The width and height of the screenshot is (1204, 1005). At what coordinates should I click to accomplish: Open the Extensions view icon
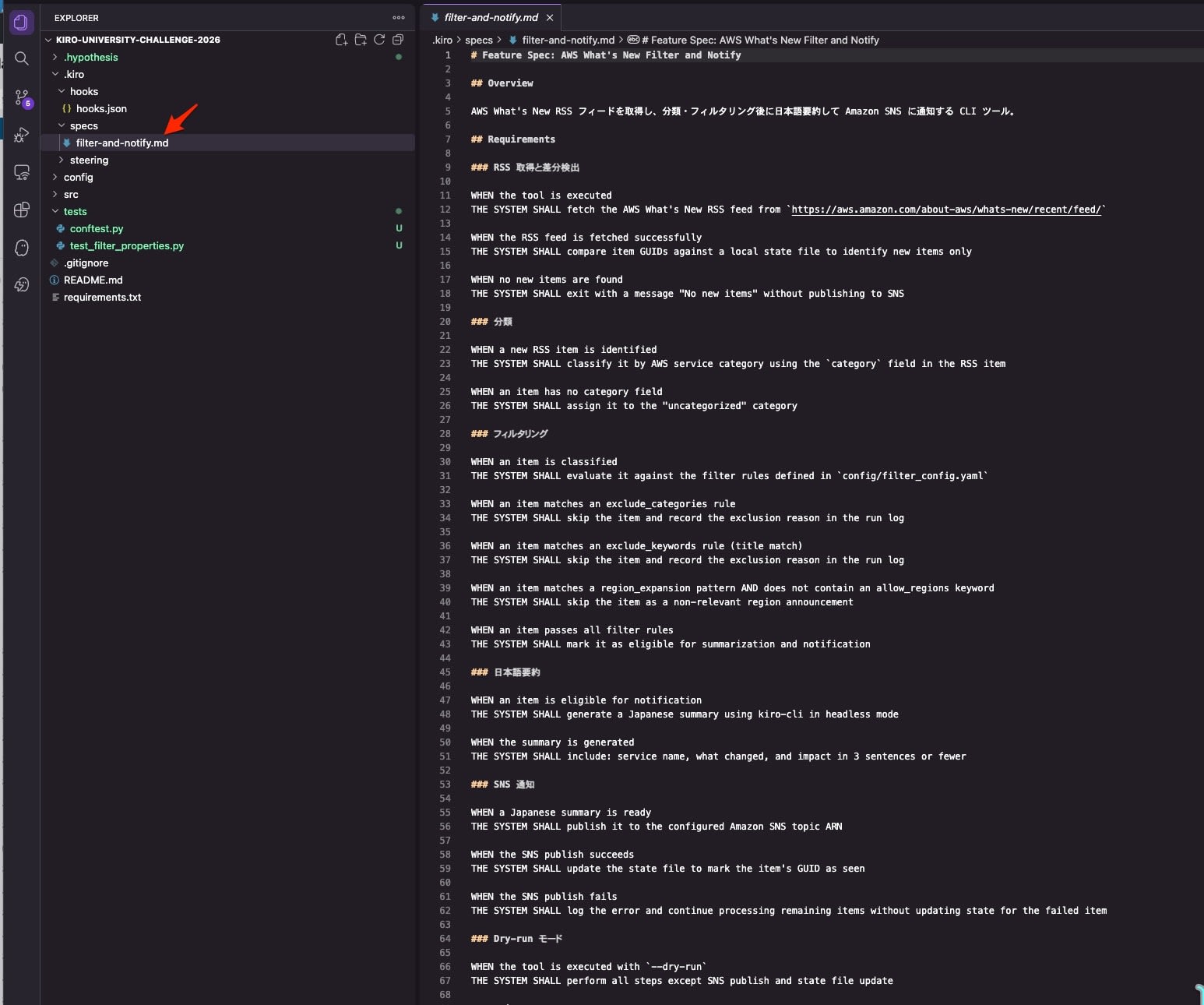point(21,210)
